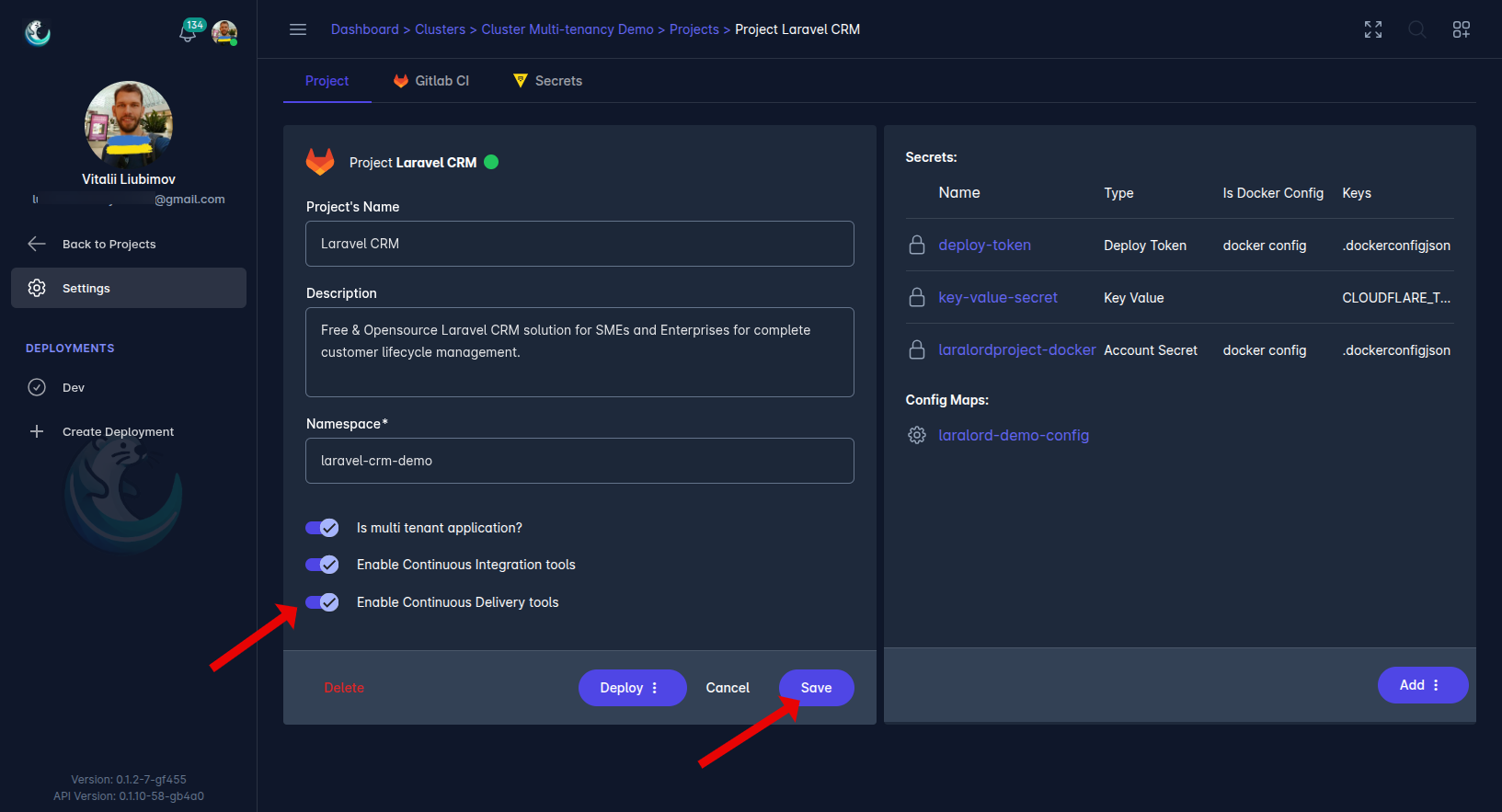
Task: Click the lock icon for key-value-secret
Action: click(x=917, y=297)
